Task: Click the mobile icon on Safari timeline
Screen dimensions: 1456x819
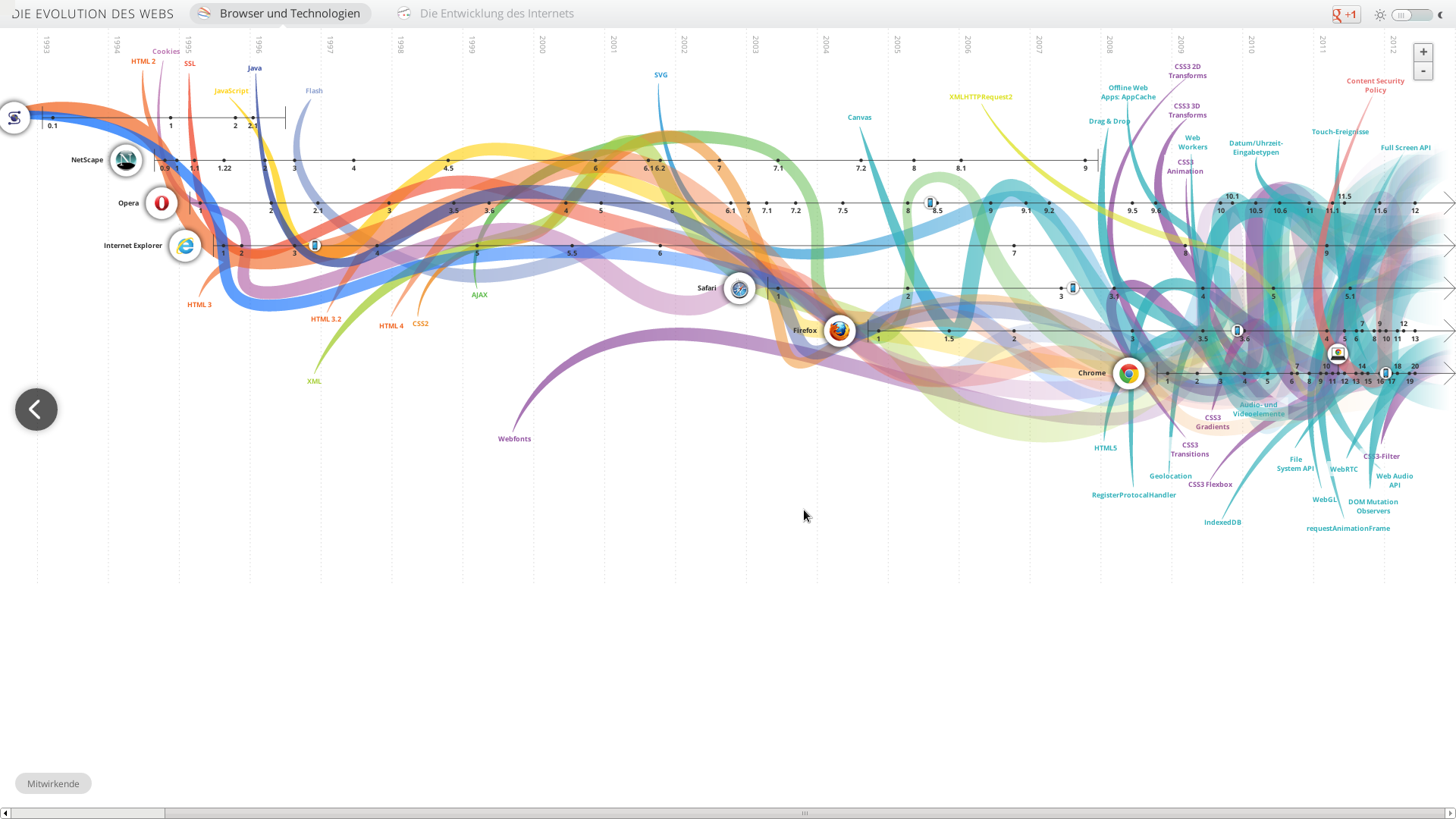Action: click(1072, 287)
